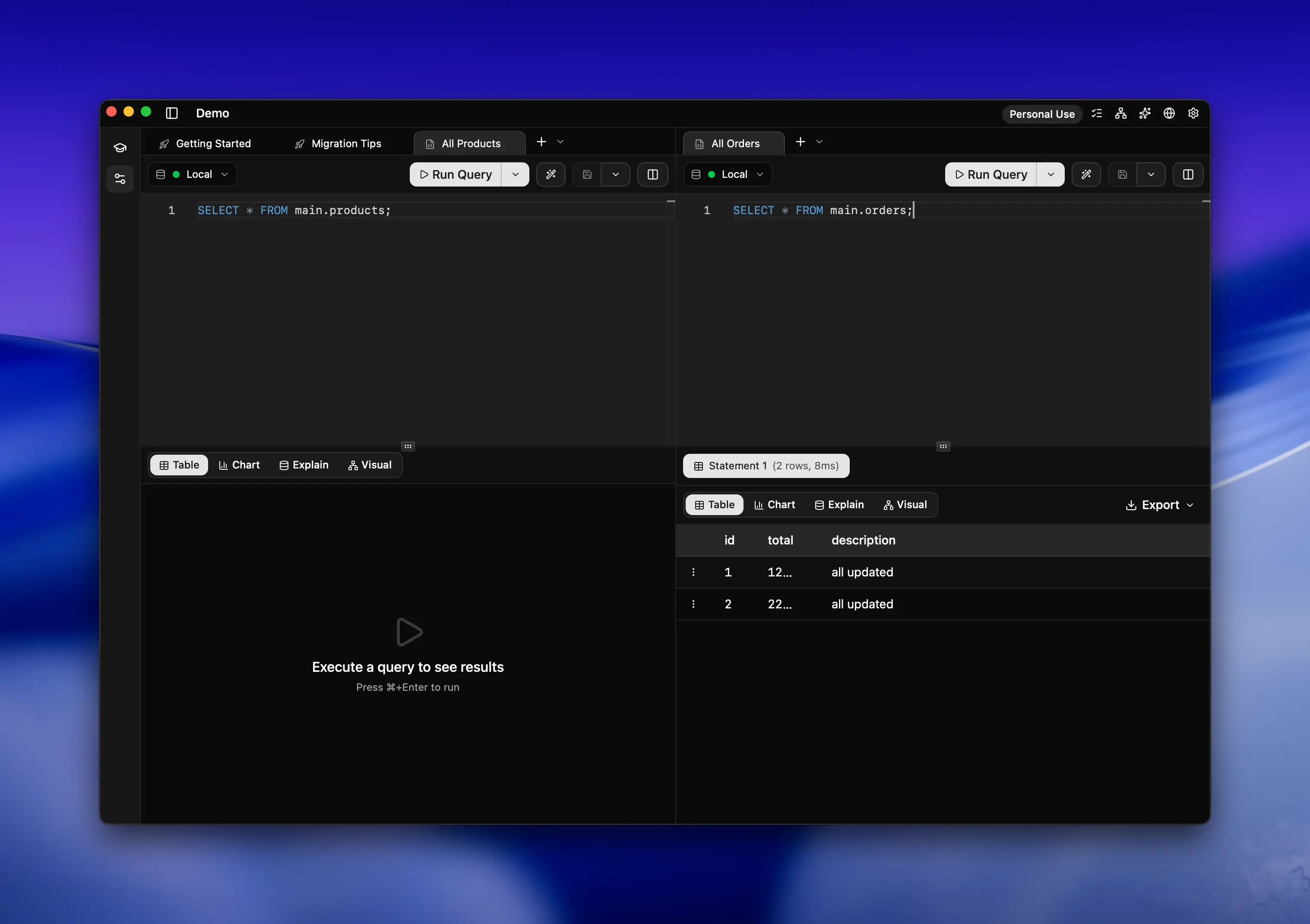Screen dimensions: 1310x924
Task: Click the left pane editor resize handle
Action: 408,446
